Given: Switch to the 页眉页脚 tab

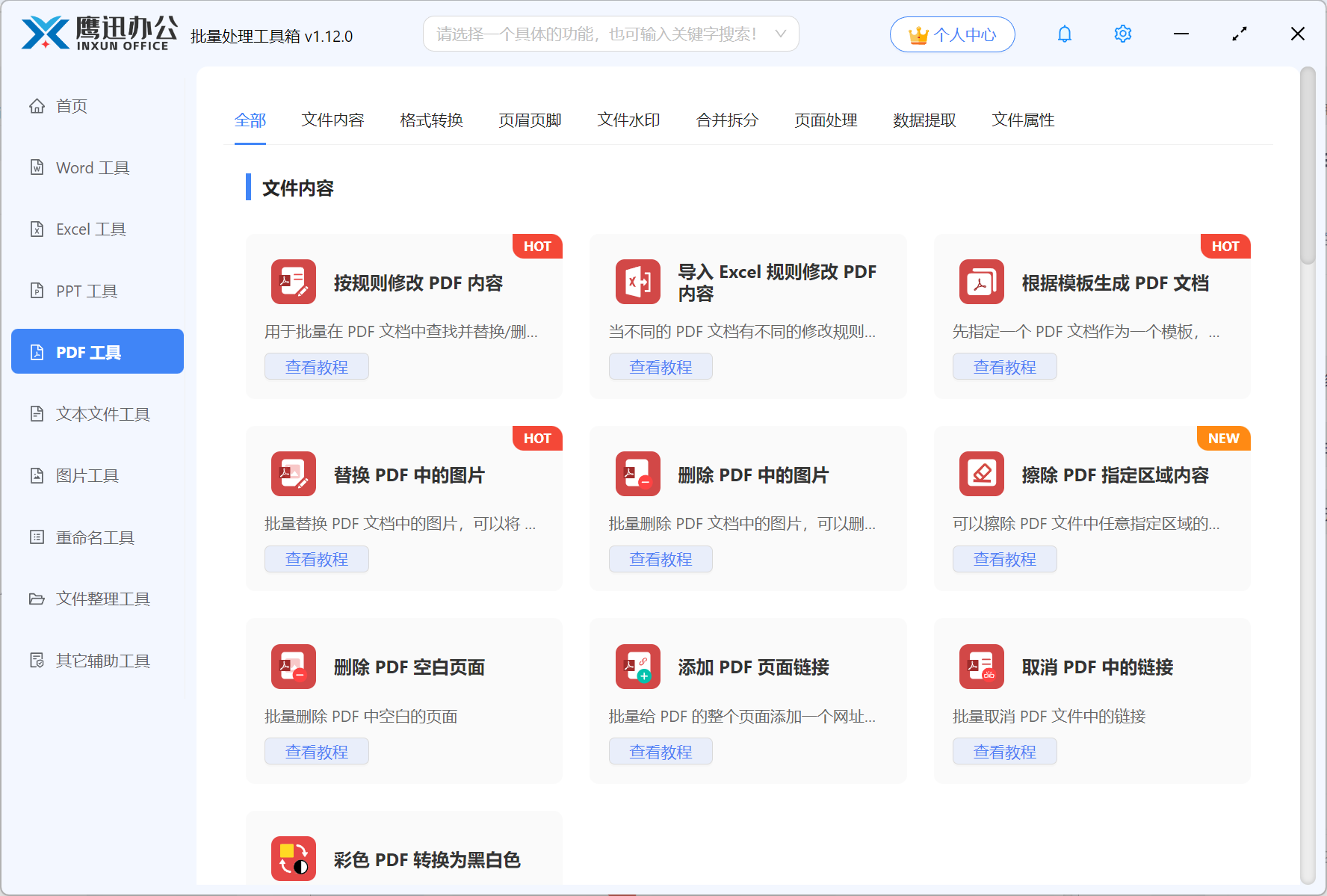Looking at the screenshot, I should coord(530,120).
